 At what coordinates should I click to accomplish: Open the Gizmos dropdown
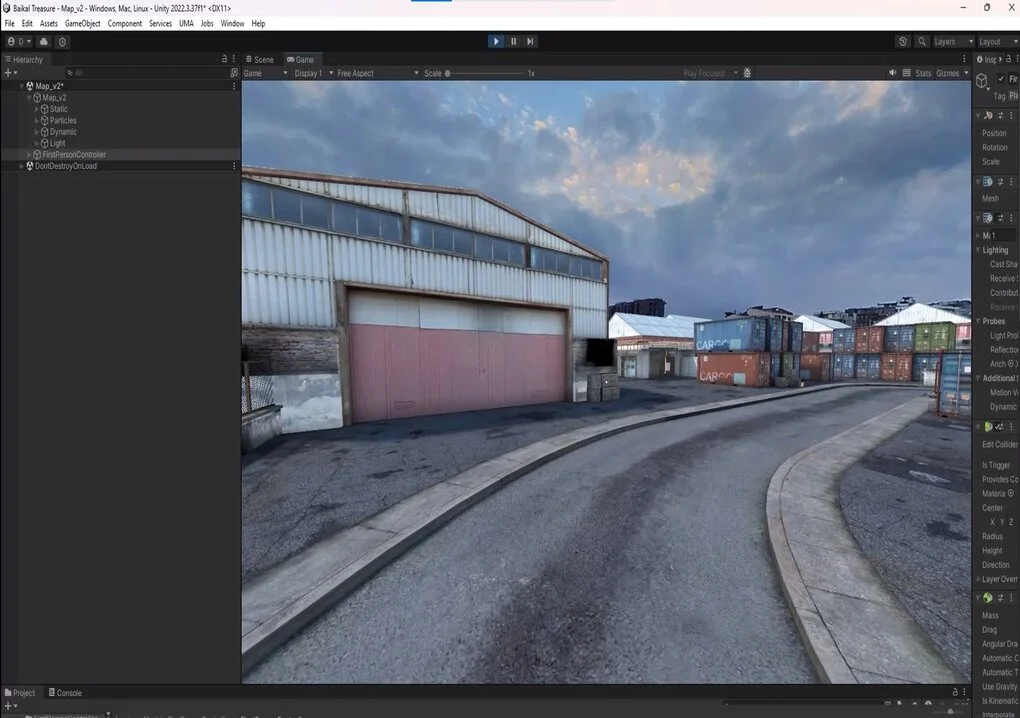click(x=951, y=73)
